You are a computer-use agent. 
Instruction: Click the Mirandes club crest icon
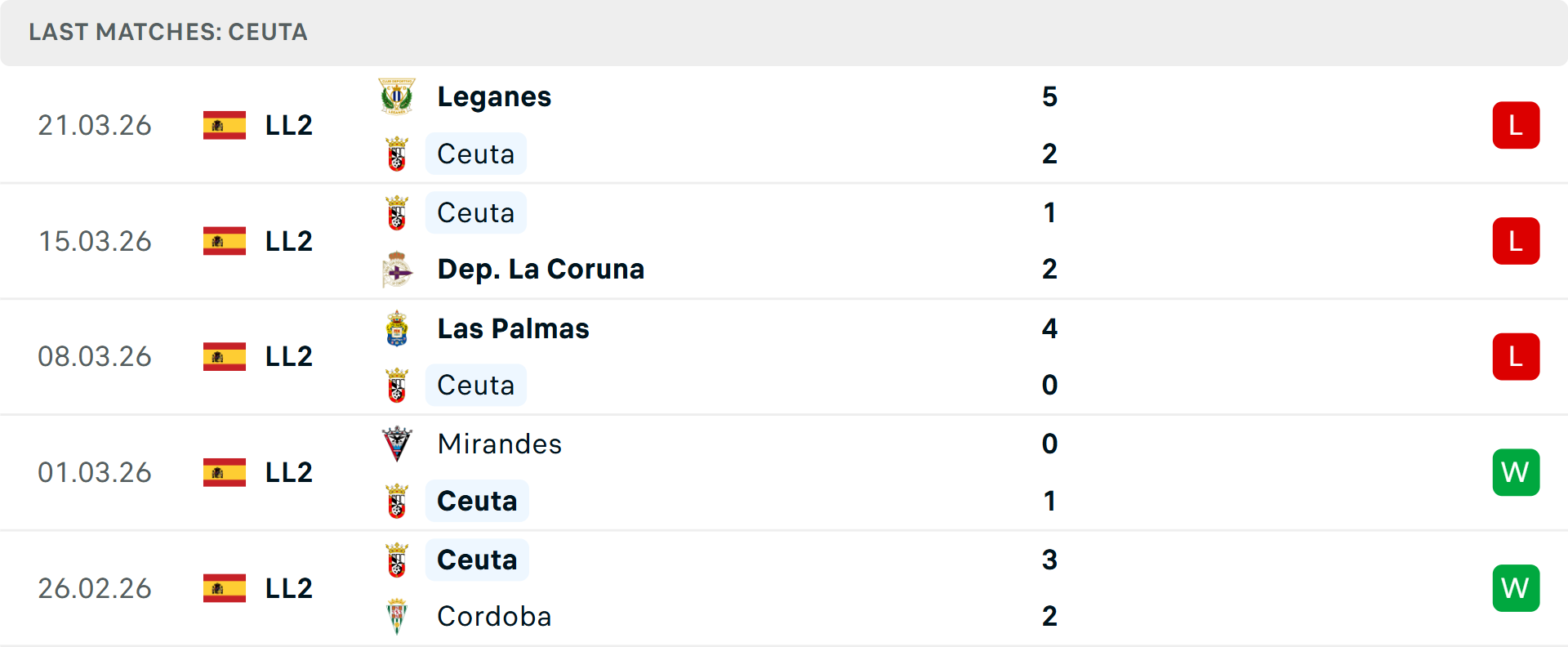[397, 444]
